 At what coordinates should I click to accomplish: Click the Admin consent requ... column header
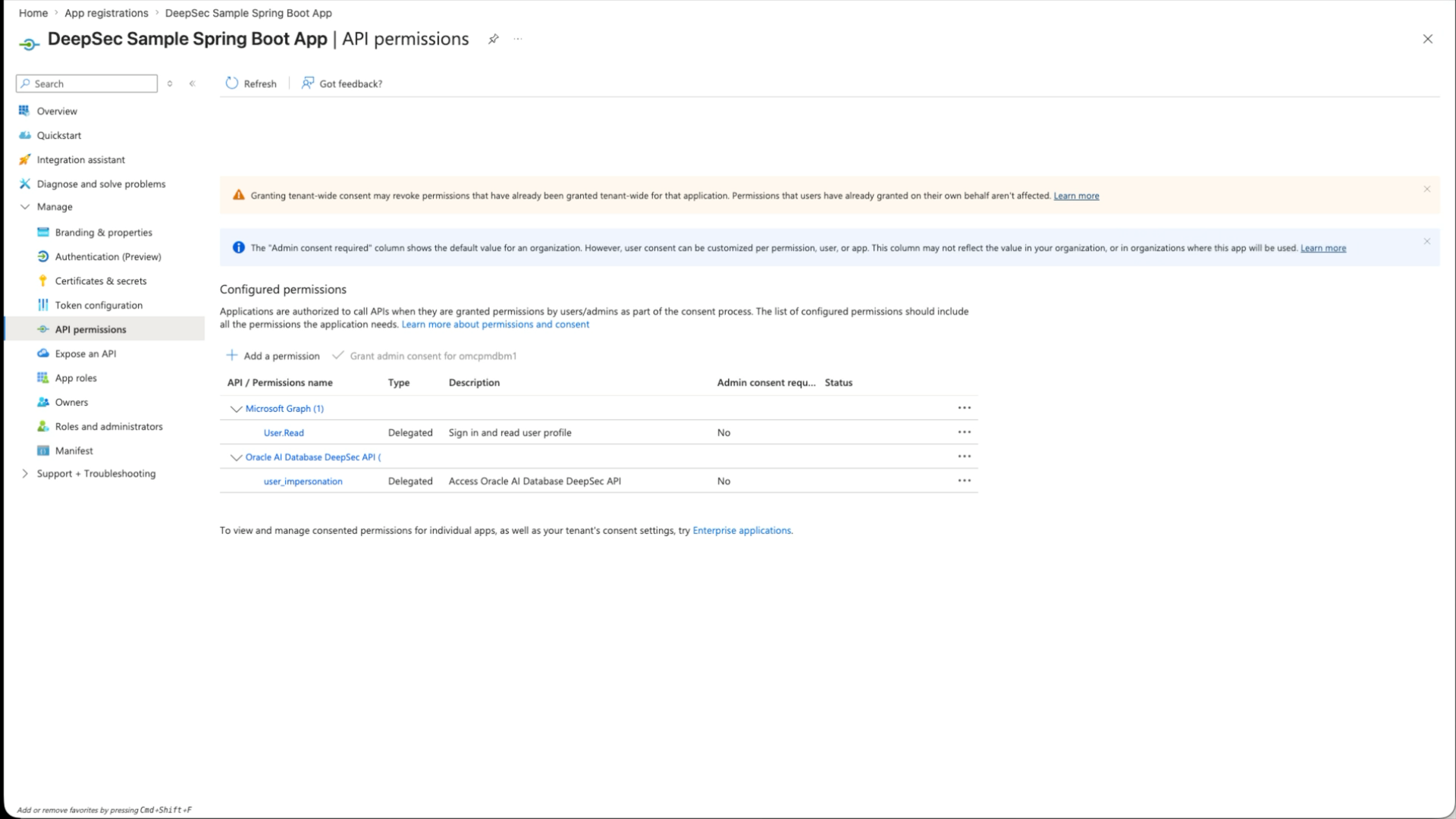pos(766,382)
